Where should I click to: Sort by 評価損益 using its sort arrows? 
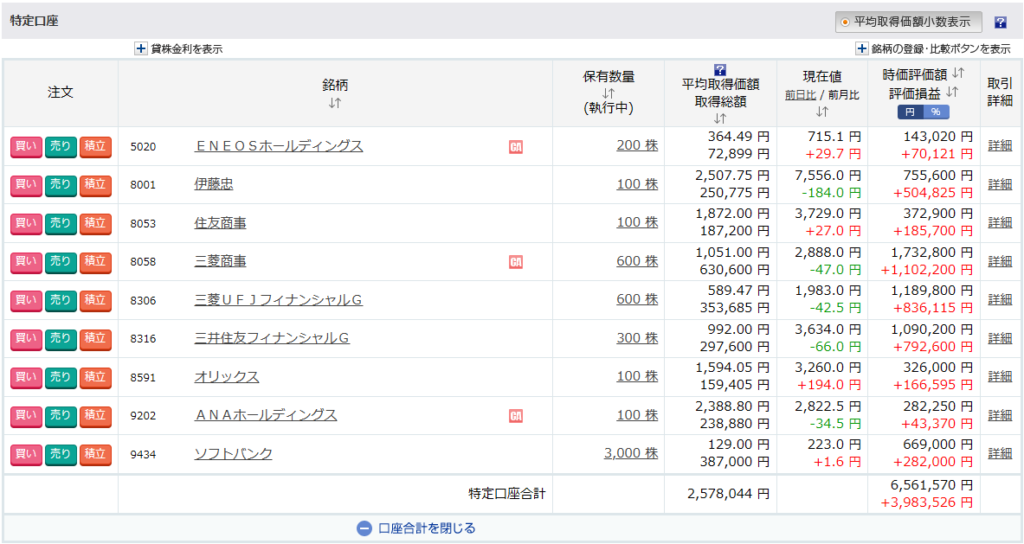tap(952, 92)
